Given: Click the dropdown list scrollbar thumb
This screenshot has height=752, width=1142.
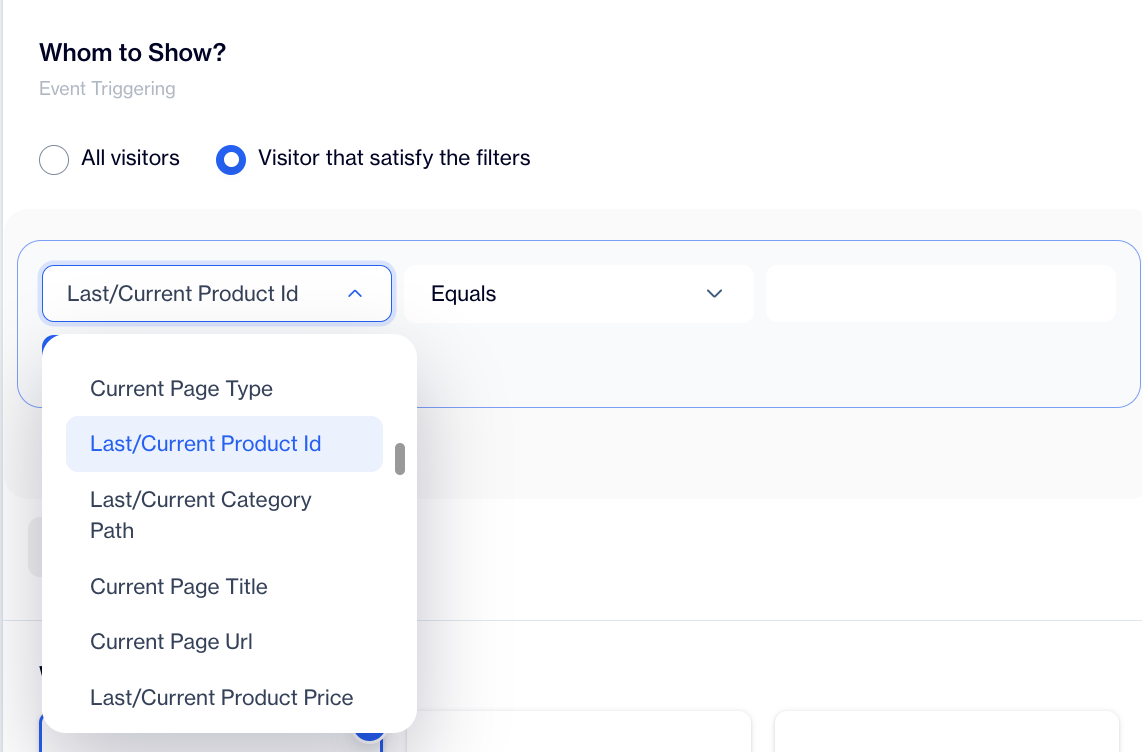Looking at the screenshot, I should (x=400, y=459).
